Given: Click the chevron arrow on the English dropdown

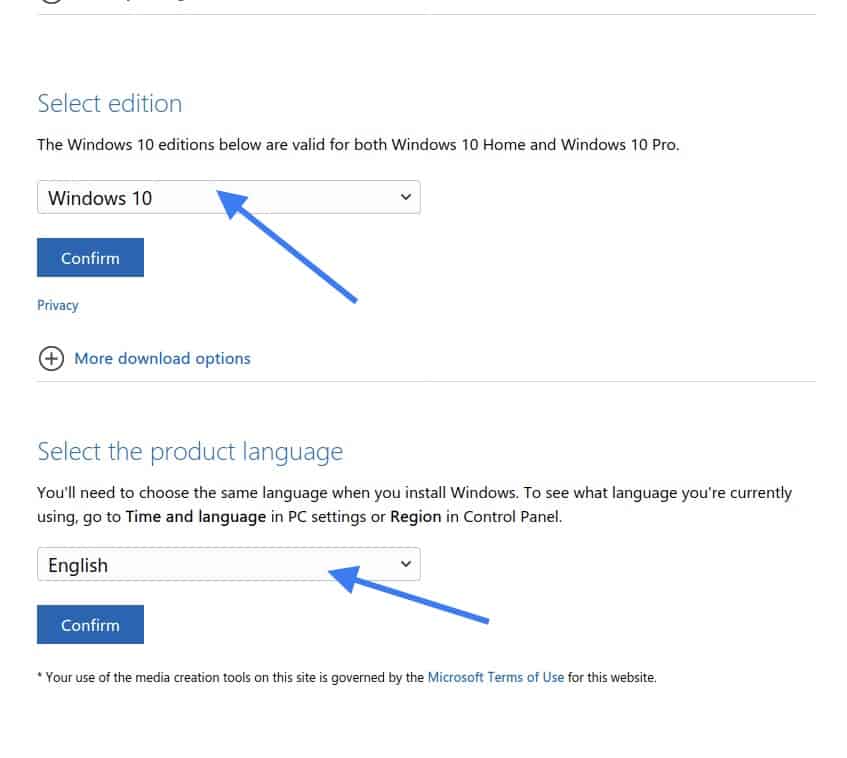Looking at the screenshot, I should click(x=406, y=564).
